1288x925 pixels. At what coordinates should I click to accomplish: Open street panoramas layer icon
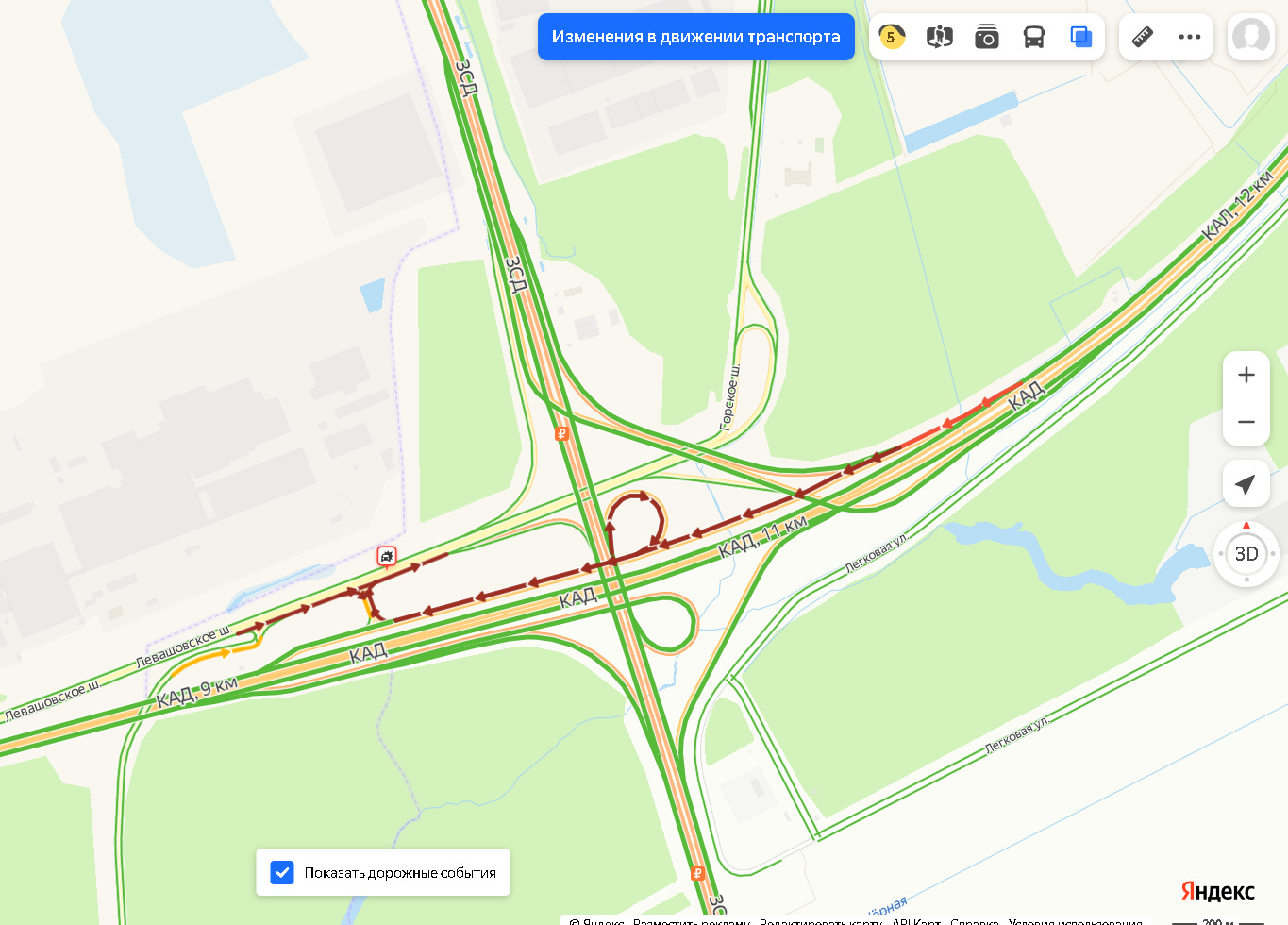(x=939, y=37)
